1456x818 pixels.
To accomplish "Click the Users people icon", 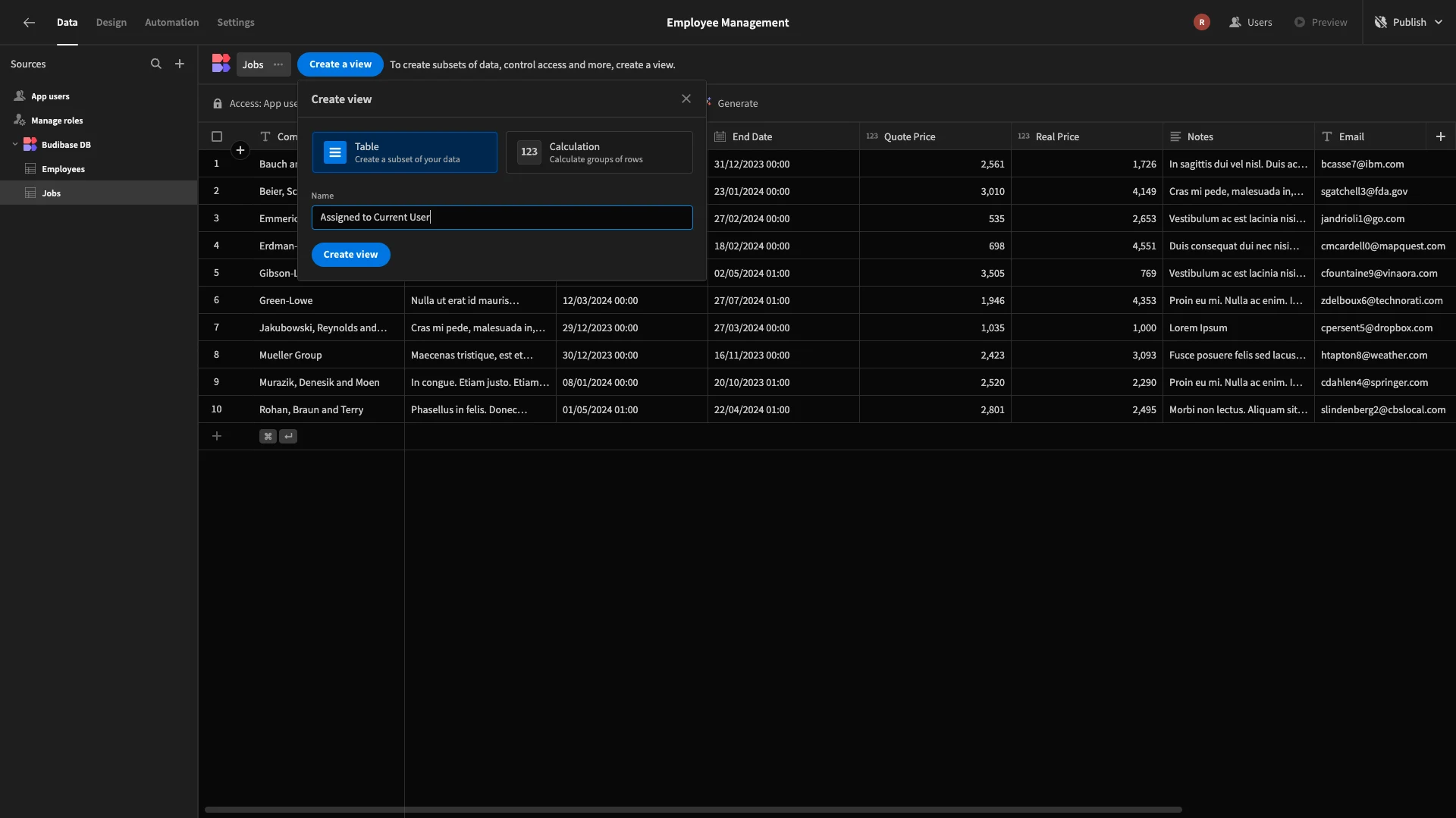I will tap(1235, 23).
